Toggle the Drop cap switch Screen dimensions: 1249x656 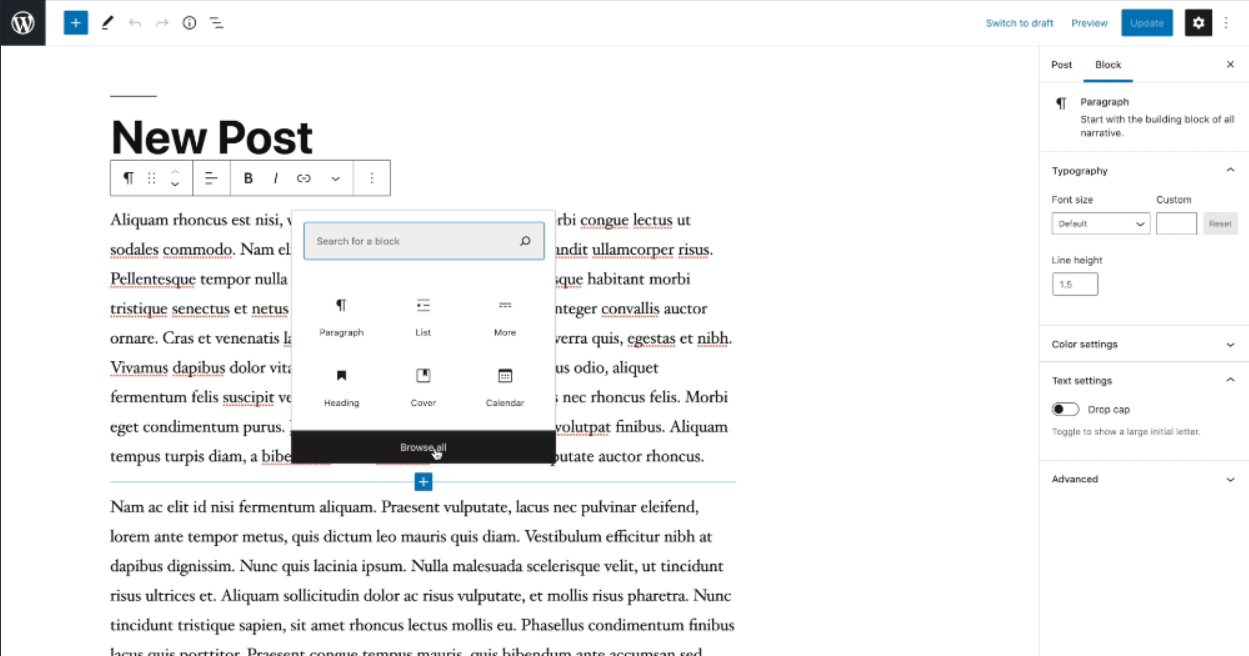[1065, 409]
